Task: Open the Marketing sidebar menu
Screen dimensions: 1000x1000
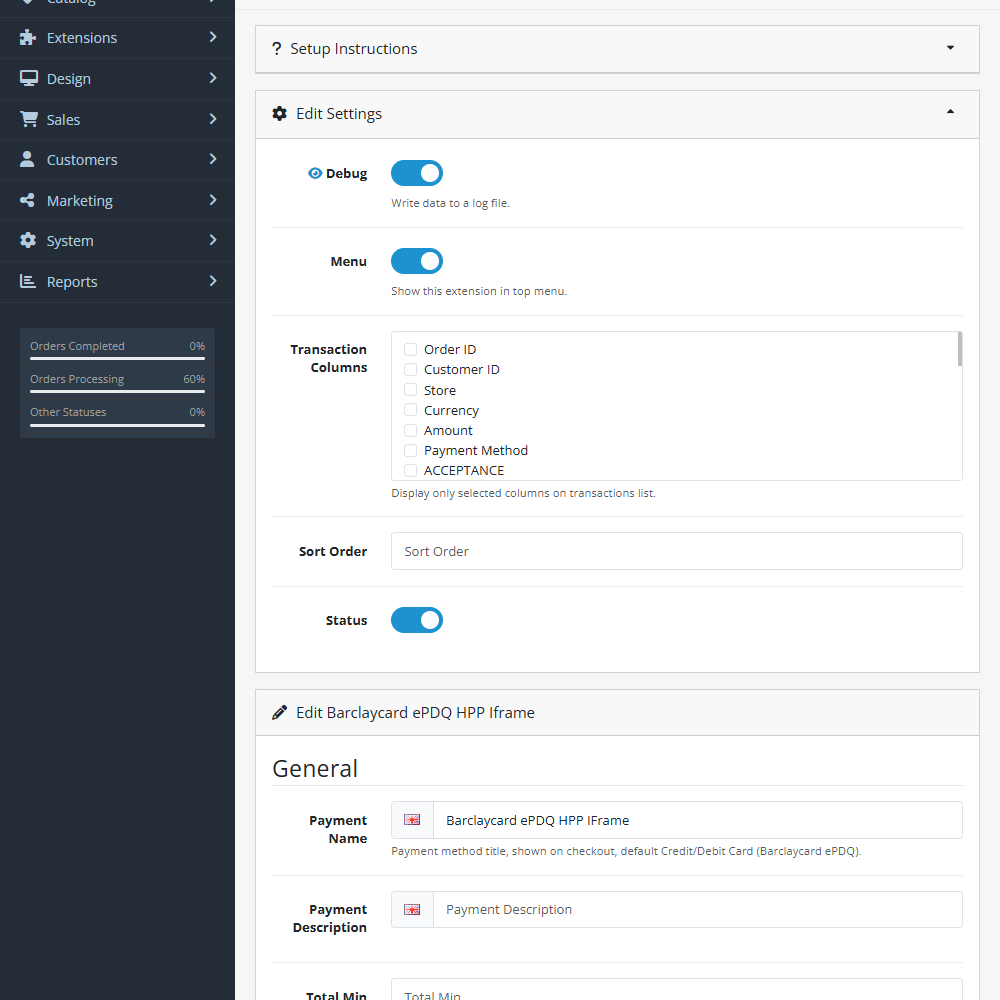Action: (x=117, y=200)
